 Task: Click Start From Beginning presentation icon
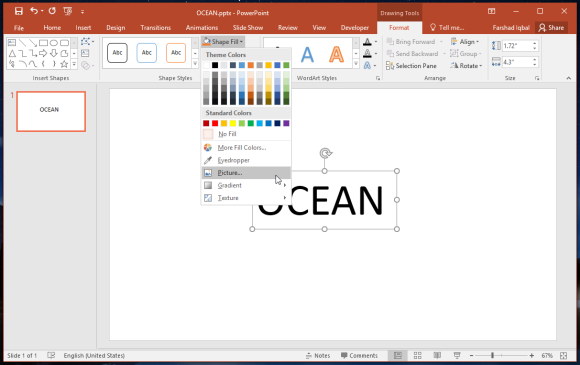click(x=68, y=11)
